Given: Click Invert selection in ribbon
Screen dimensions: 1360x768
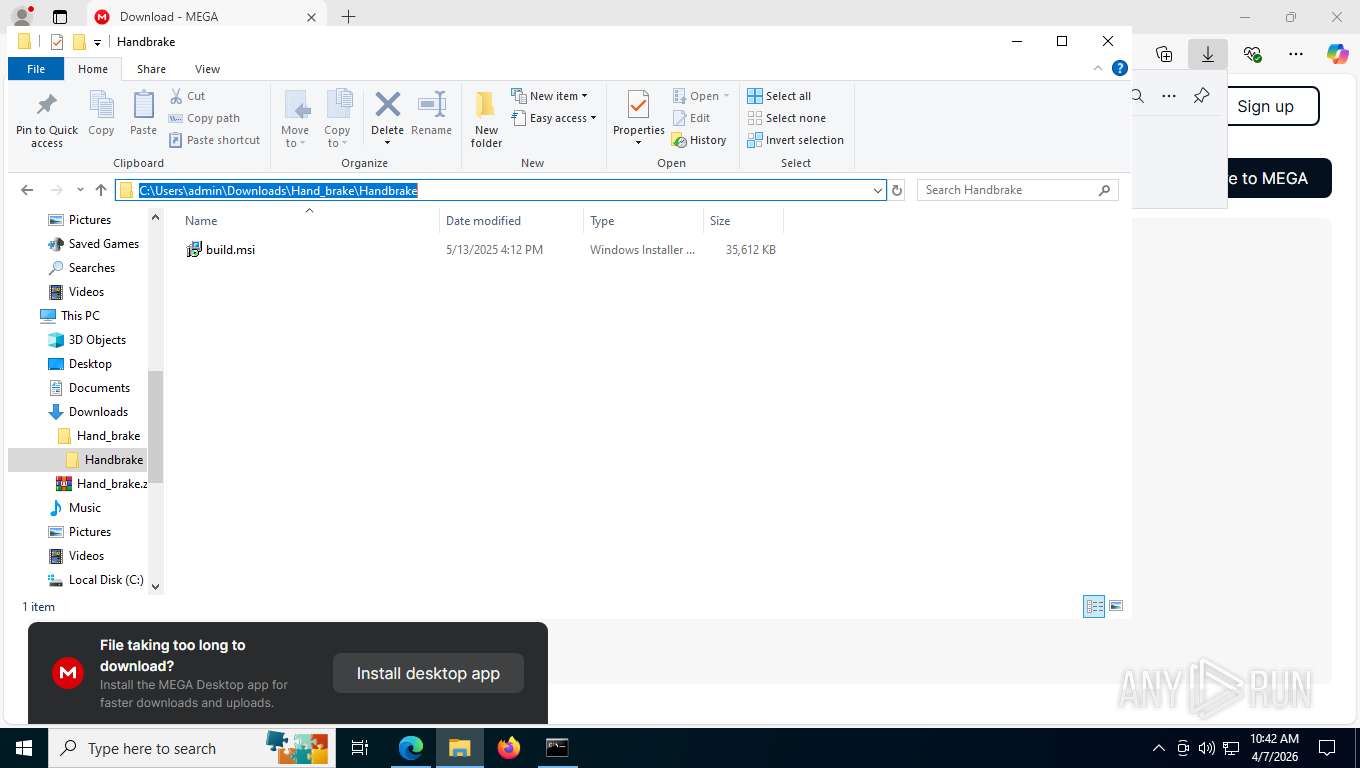Looking at the screenshot, I should [795, 140].
